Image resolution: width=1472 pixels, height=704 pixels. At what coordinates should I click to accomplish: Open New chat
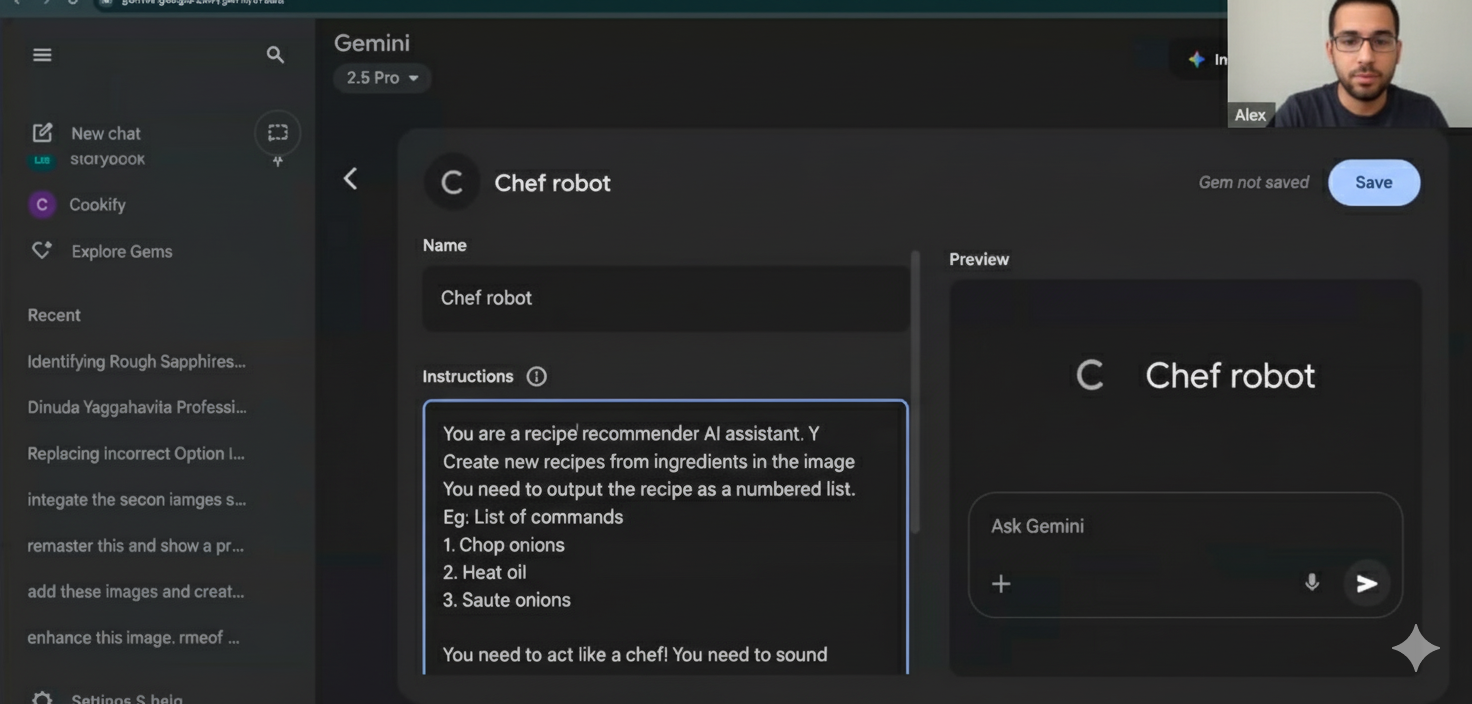pyautogui.click(x=106, y=133)
